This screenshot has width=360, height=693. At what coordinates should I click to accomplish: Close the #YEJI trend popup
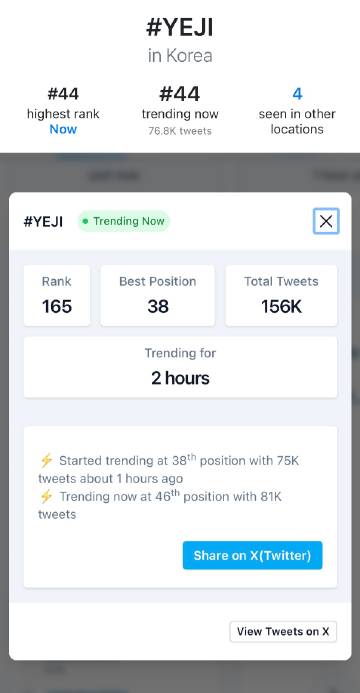(x=326, y=221)
